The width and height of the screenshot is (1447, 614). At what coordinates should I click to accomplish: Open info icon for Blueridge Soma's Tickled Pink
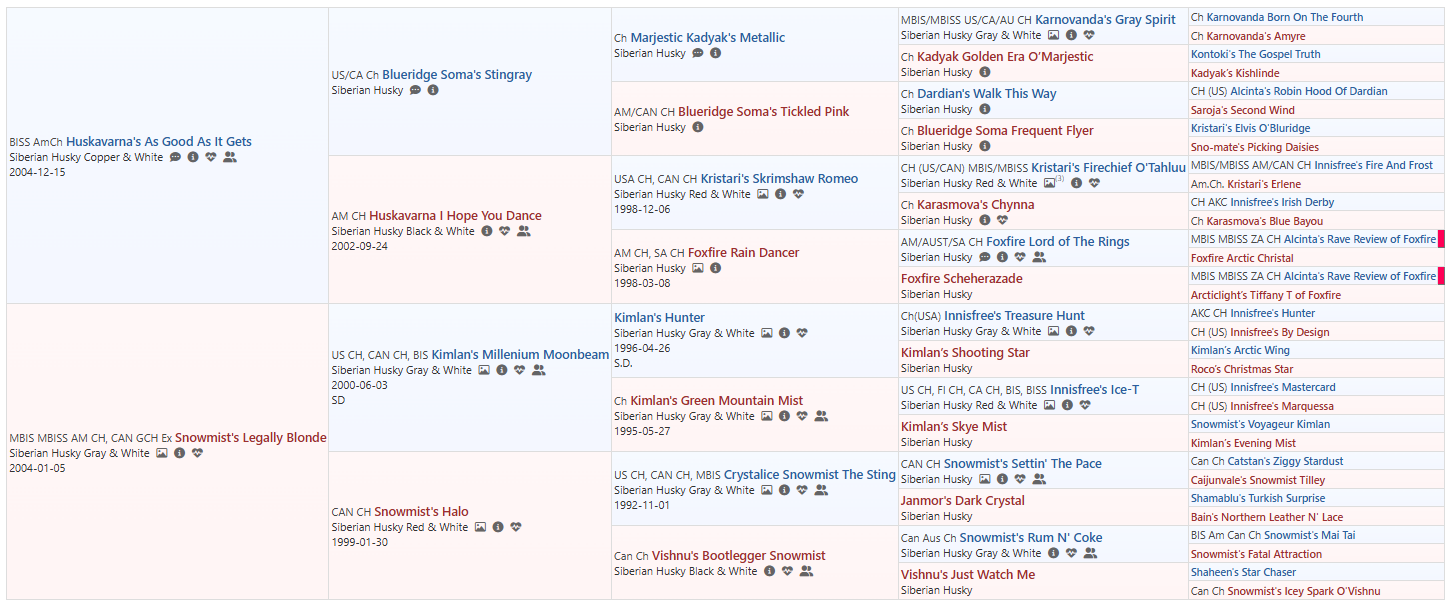[698, 127]
